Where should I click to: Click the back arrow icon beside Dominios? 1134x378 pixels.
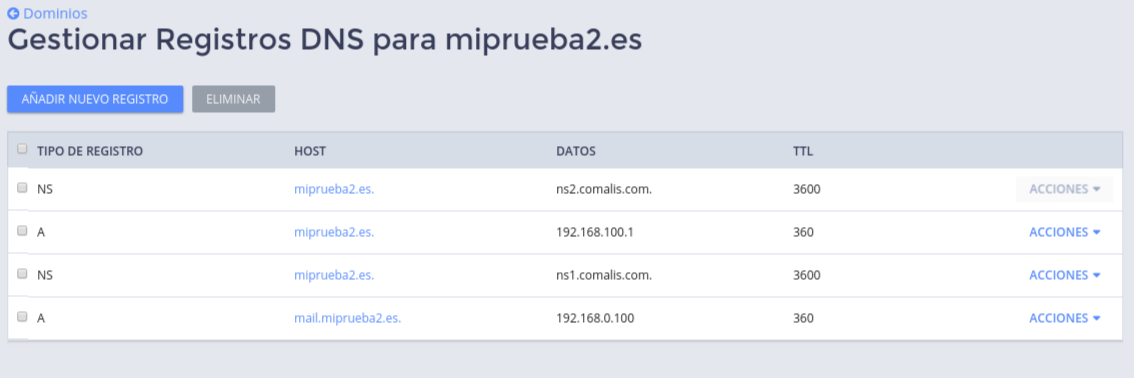tap(13, 14)
